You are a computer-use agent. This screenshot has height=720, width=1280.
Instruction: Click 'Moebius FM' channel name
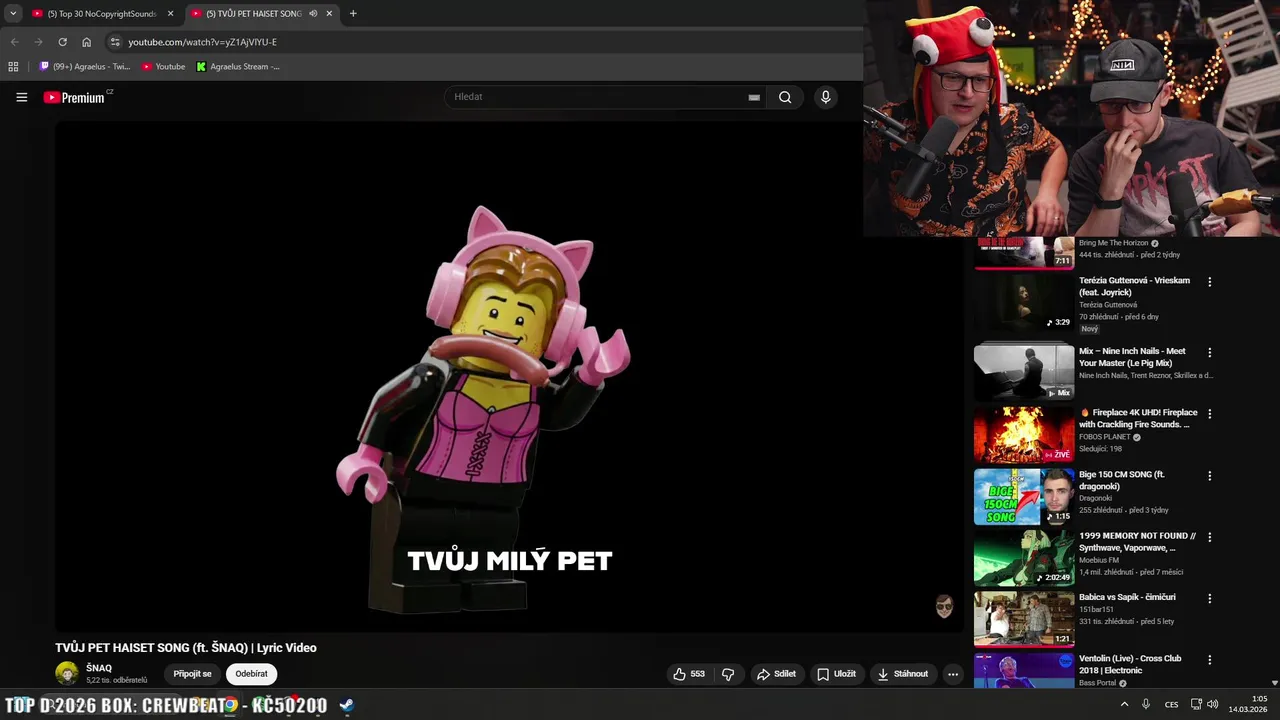point(1098,560)
